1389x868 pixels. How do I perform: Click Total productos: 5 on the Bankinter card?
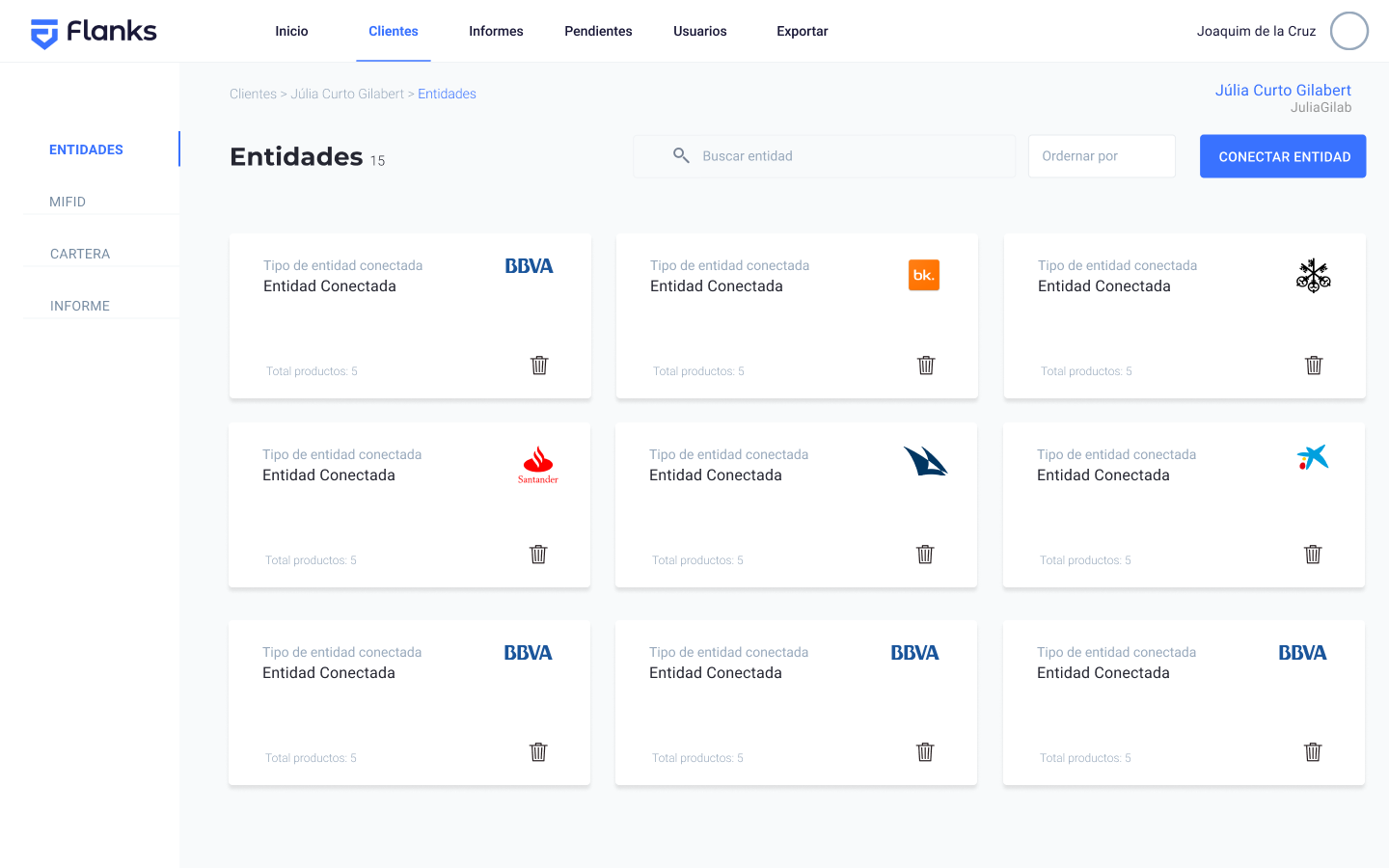[x=698, y=371]
